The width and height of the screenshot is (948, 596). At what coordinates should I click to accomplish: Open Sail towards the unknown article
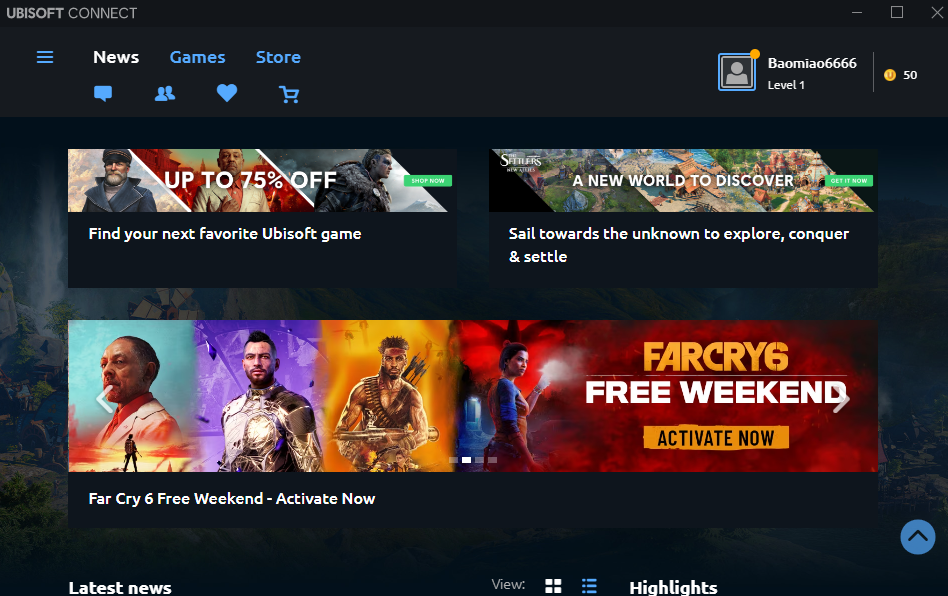pos(678,245)
